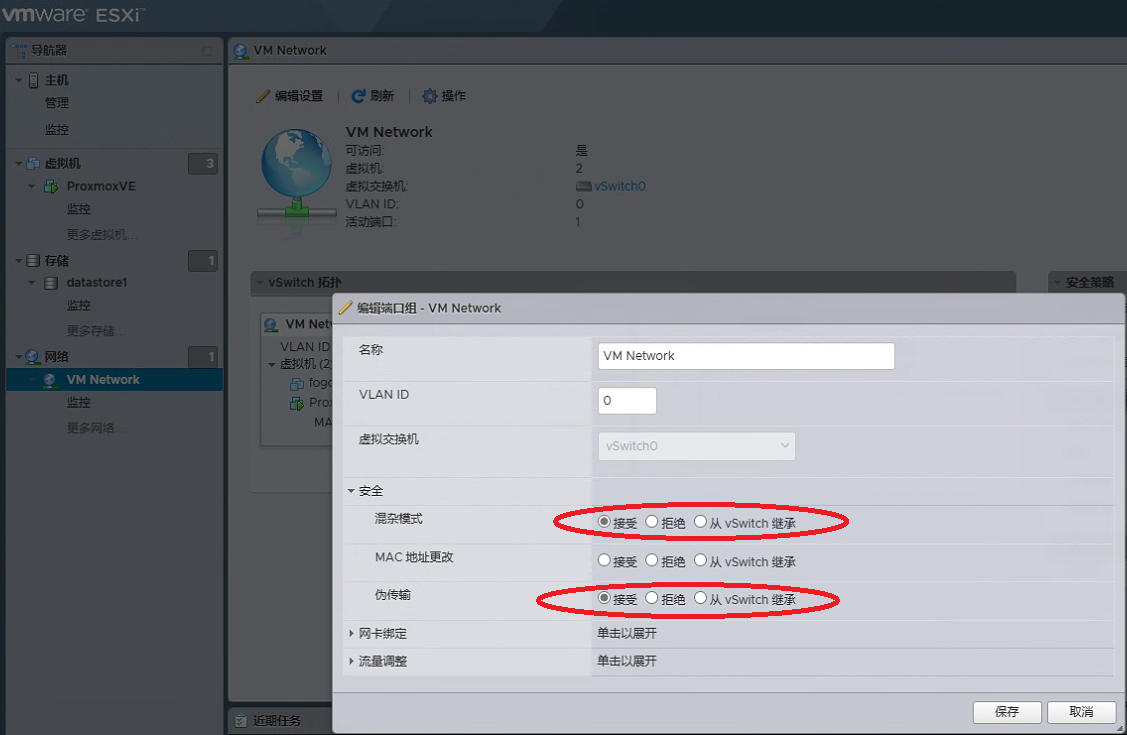Follow the vSwitch0 link
The image size is (1127, 735).
point(620,187)
